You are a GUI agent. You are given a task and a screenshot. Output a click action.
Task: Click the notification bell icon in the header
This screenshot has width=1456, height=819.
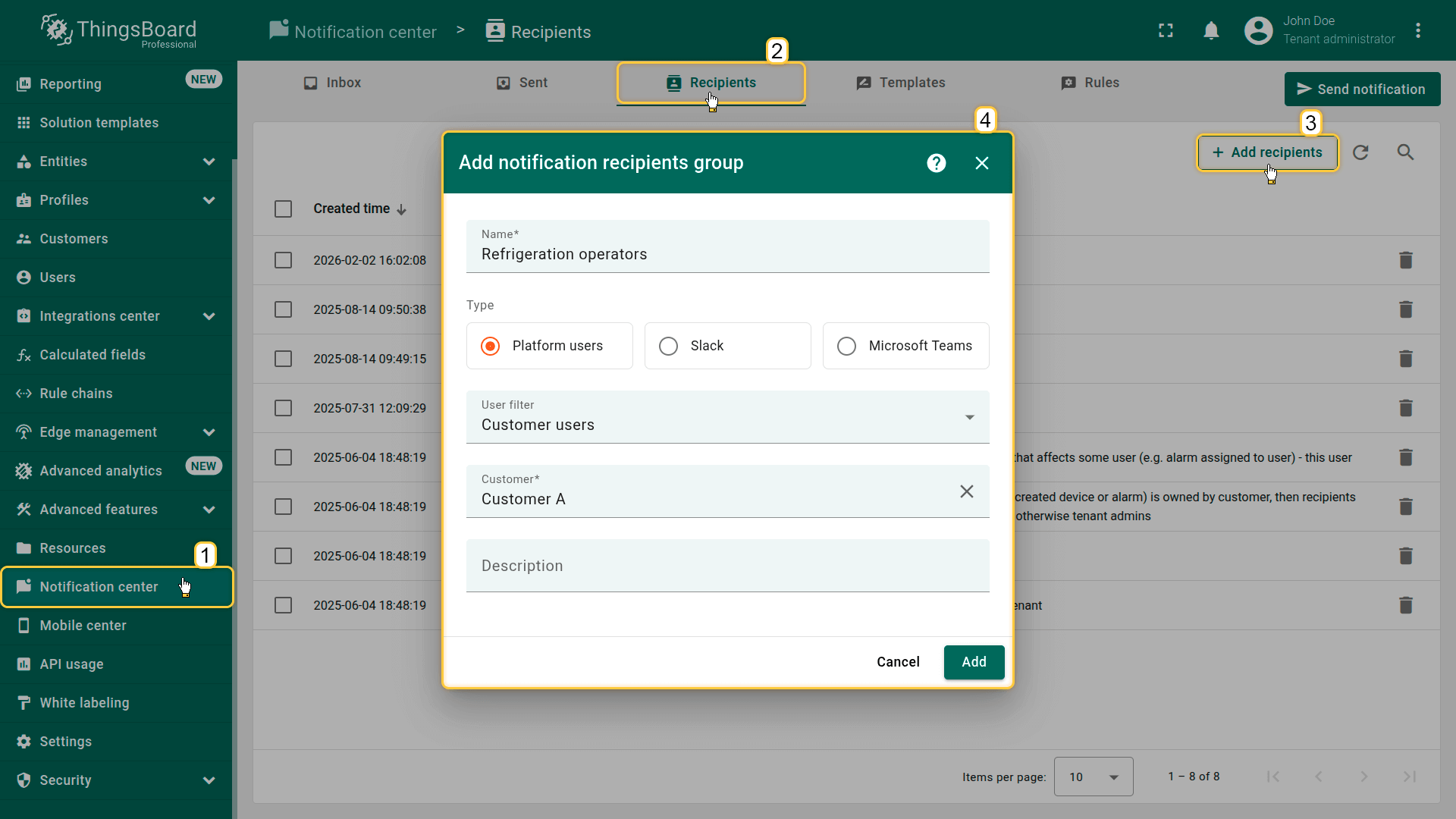pos(1211,31)
